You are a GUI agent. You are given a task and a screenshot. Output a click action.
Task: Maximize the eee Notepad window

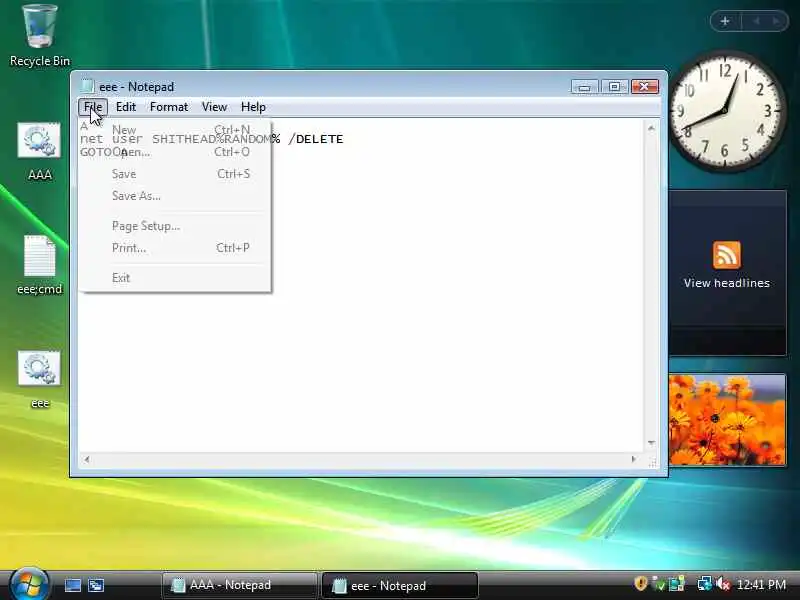614,87
